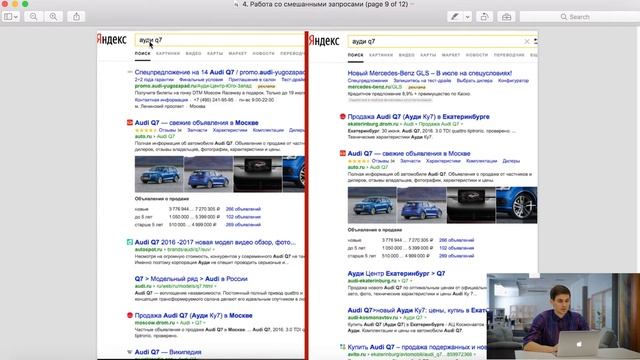Open Финальные условия sublink in Audi ad
Viewport: 640px width, 360px height.
click(201, 80)
